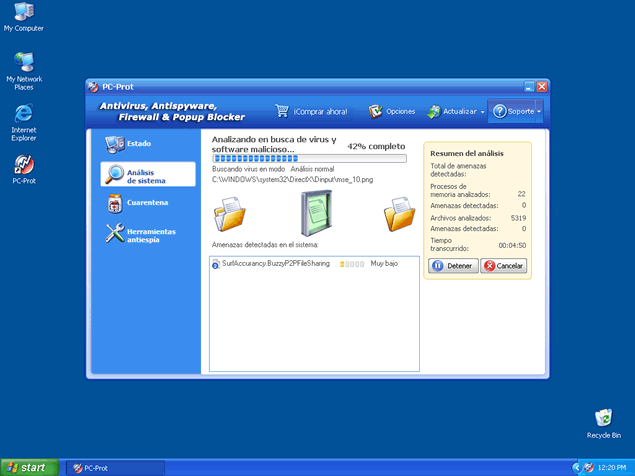
Task: Minimize the PC-Prot window
Action: [529, 86]
